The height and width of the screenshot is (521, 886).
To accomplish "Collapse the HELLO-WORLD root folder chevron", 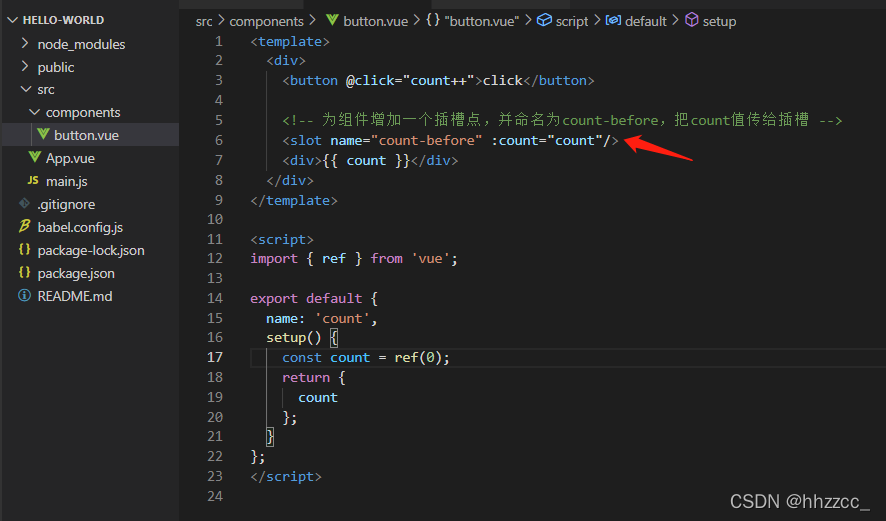I will pos(12,20).
